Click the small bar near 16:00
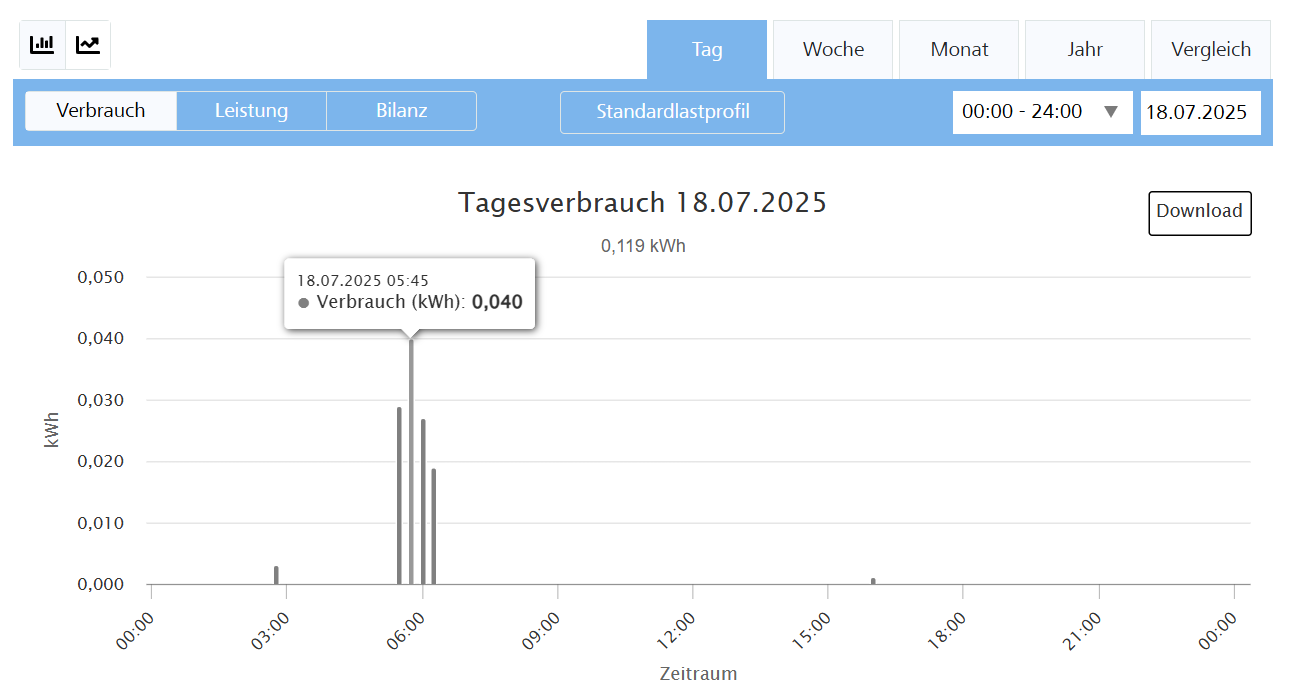This screenshot has height=700, width=1302. (x=873, y=581)
